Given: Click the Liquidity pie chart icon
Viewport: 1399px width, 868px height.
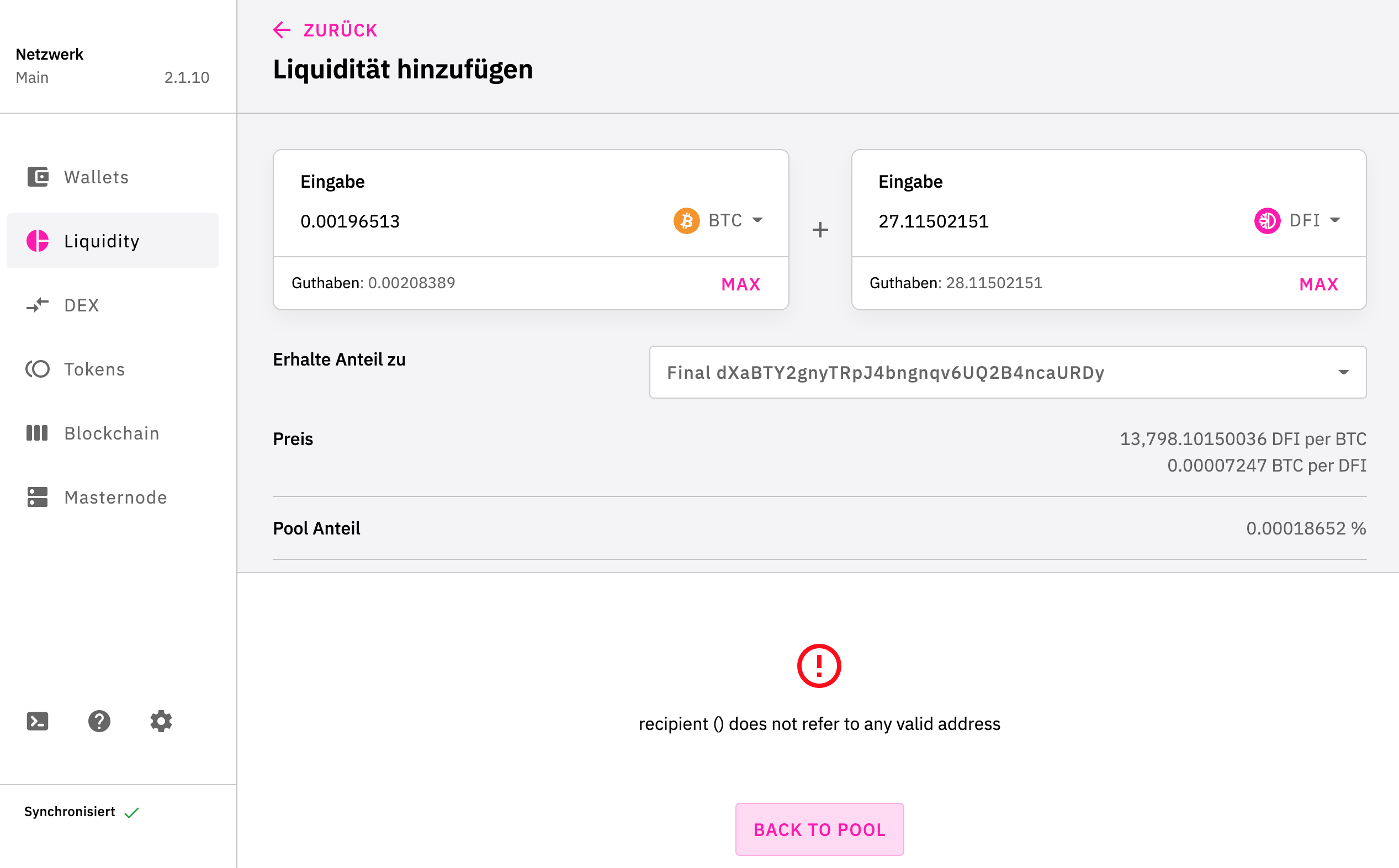Looking at the screenshot, I should click(x=38, y=241).
